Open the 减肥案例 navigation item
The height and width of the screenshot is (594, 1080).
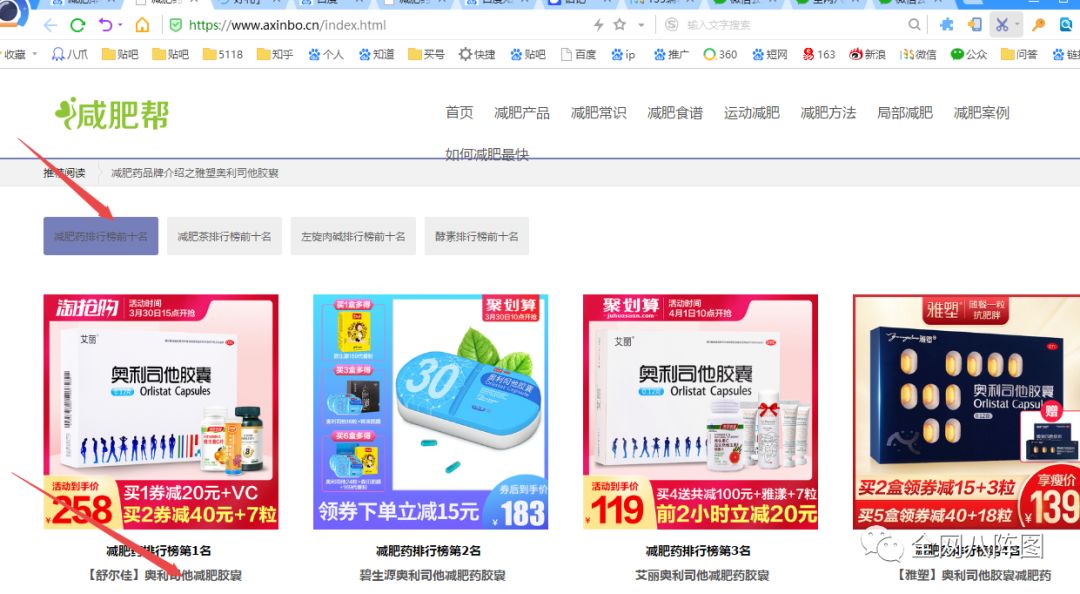(981, 113)
